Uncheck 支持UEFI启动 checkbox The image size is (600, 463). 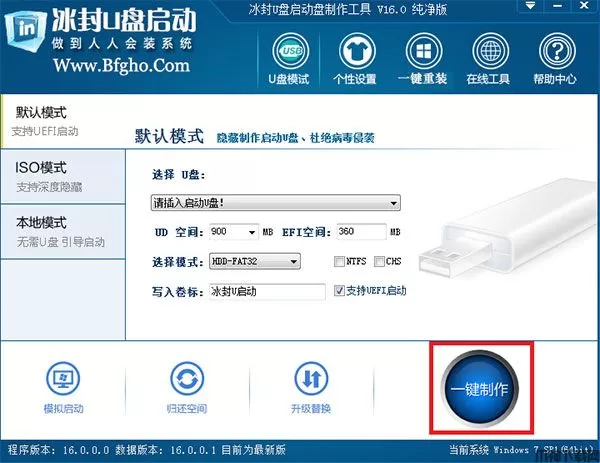[339, 291]
